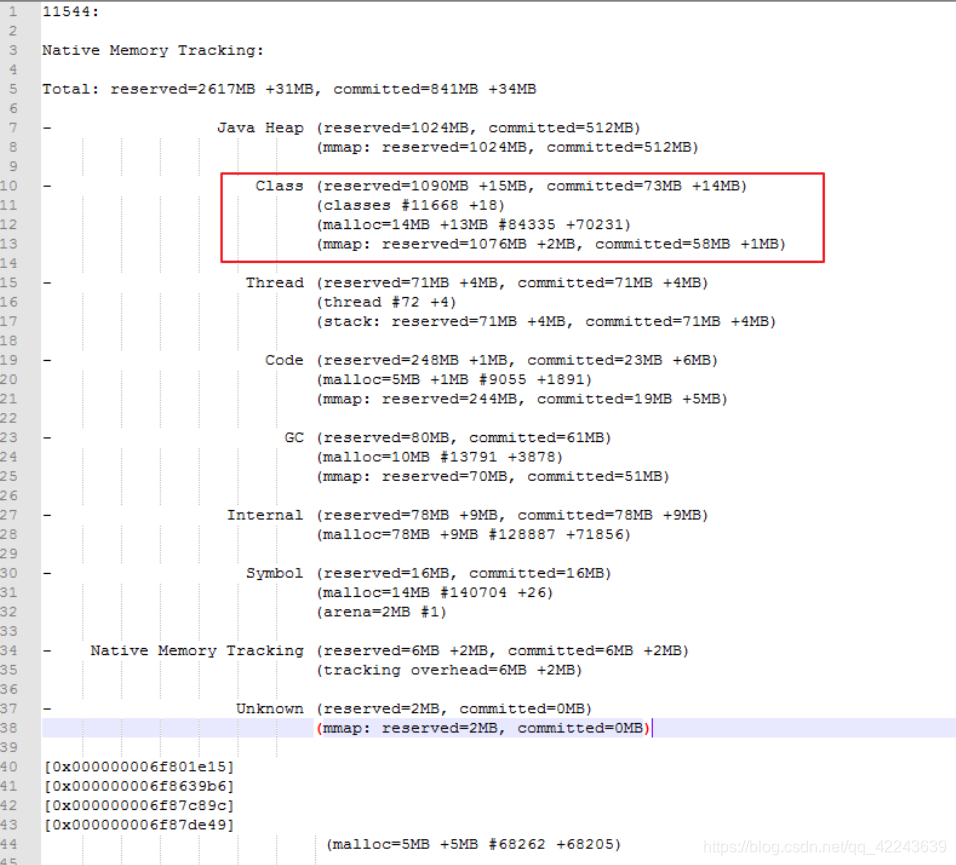This screenshot has height=865, width=956.
Task: Click '(mmap: reserved=70MB, committed=51MB)' line
Action: coord(493,477)
